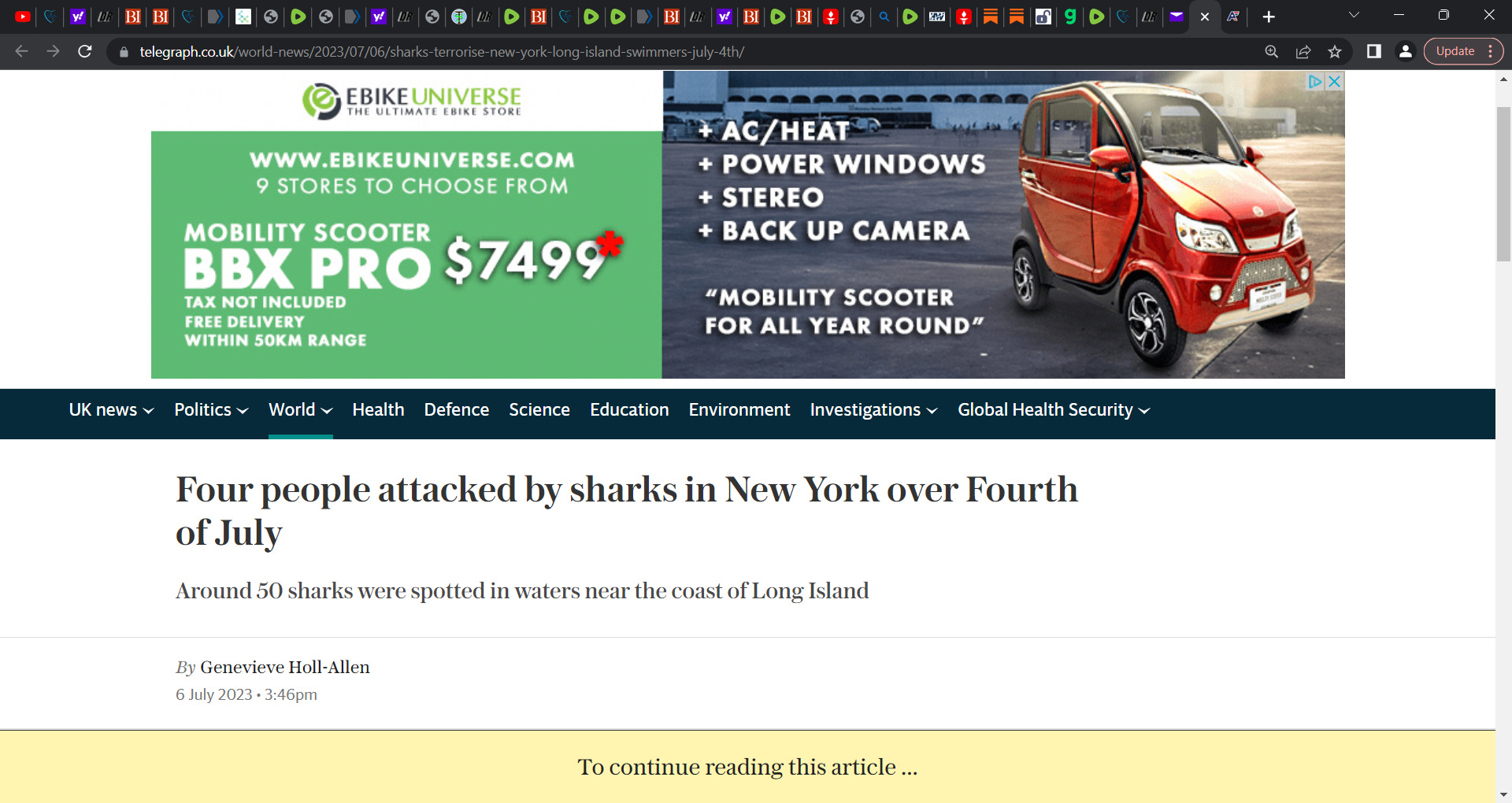Reload the Telegraph page

(x=85, y=51)
